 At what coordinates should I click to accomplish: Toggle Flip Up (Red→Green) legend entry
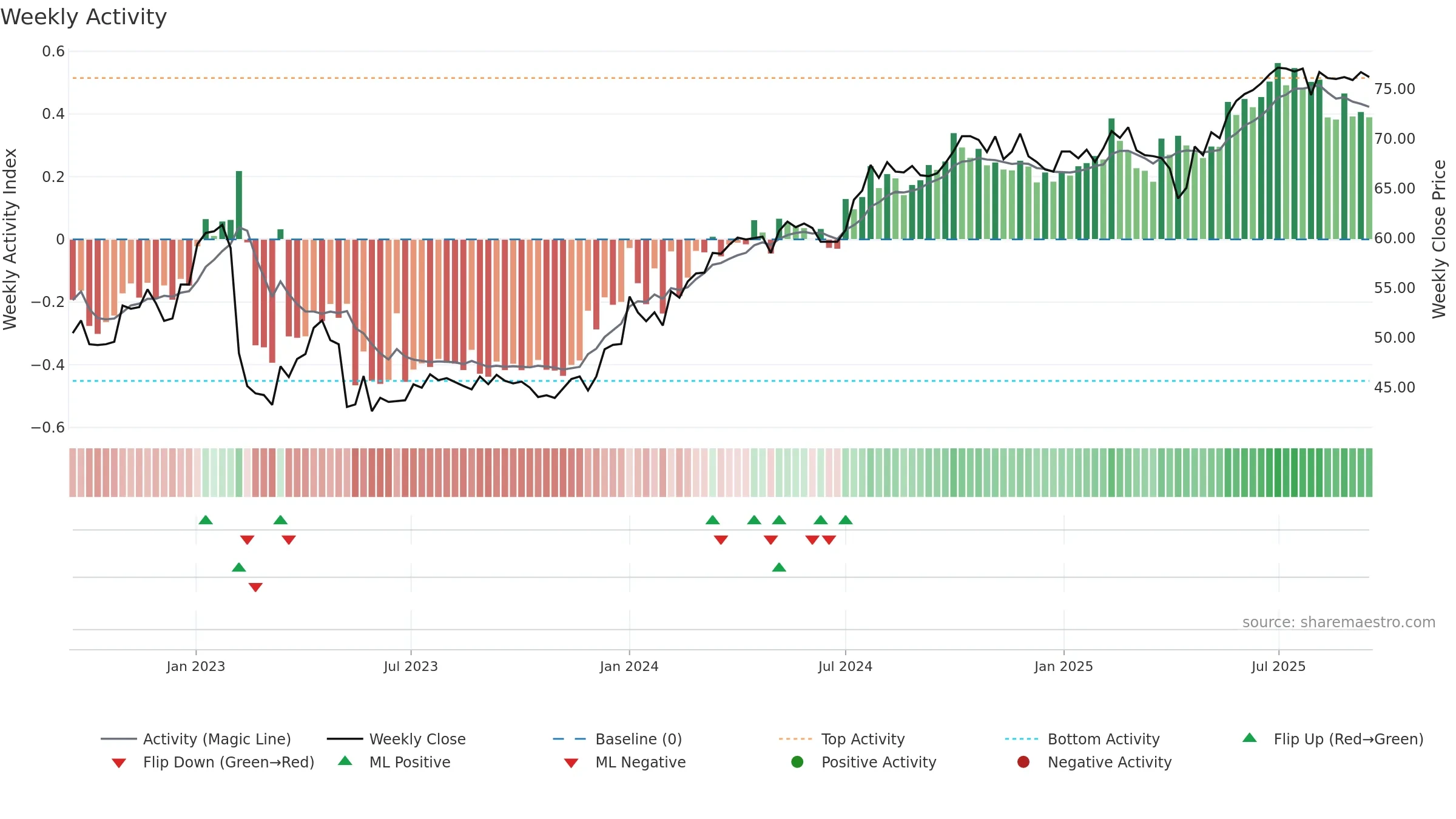(x=1333, y=739)
